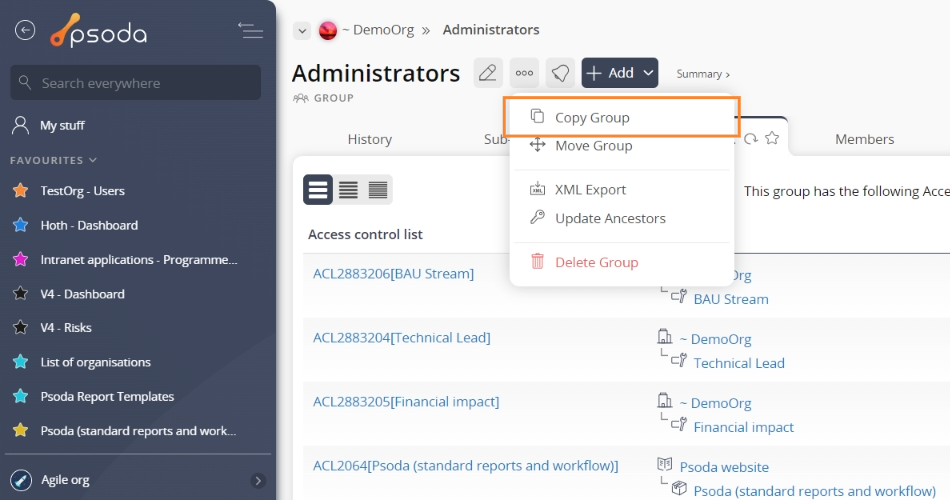Expand the Agile org arrow

coord(257,481)
